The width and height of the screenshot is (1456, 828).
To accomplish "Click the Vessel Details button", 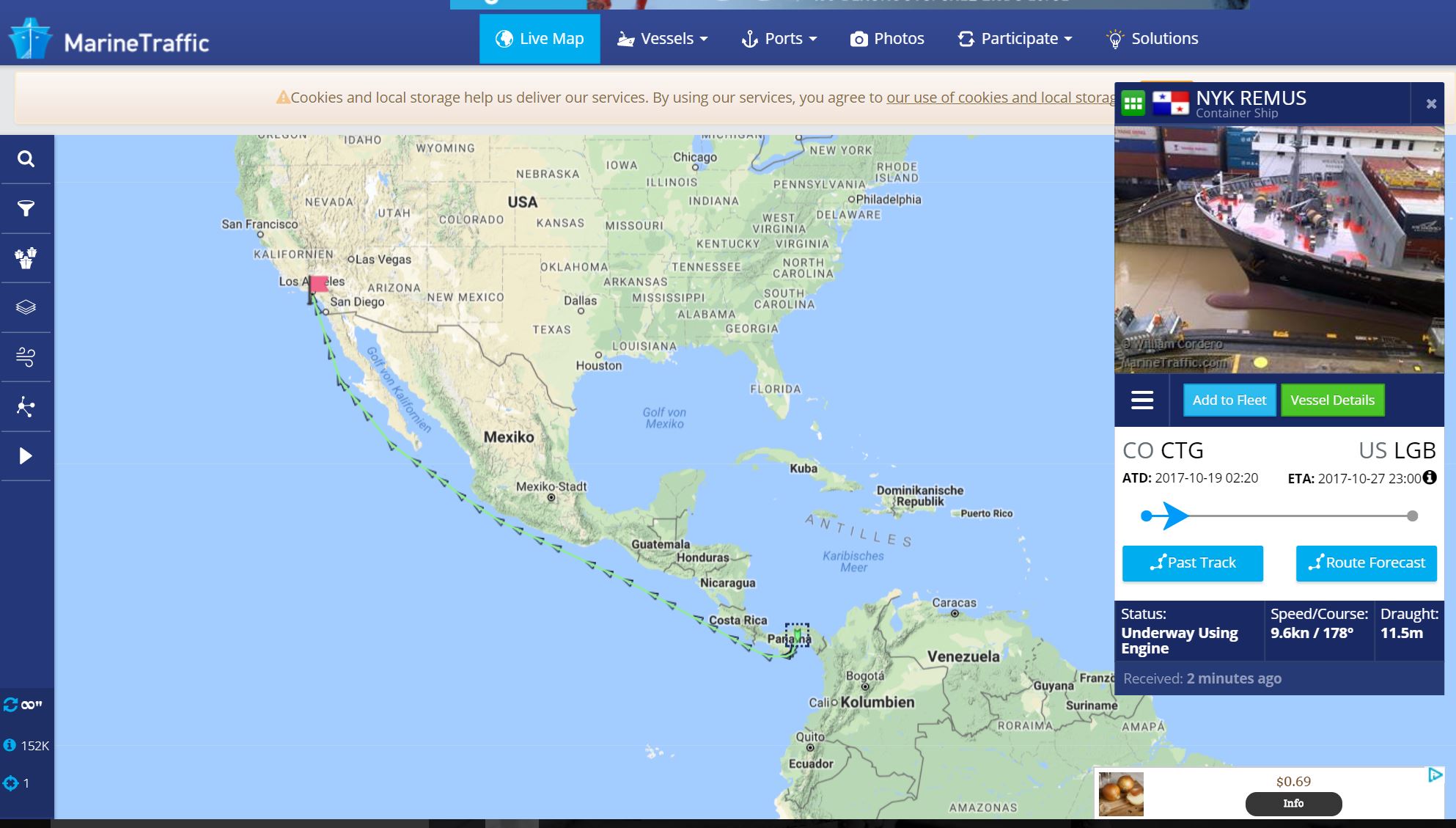I will [x=1332, y=400].
